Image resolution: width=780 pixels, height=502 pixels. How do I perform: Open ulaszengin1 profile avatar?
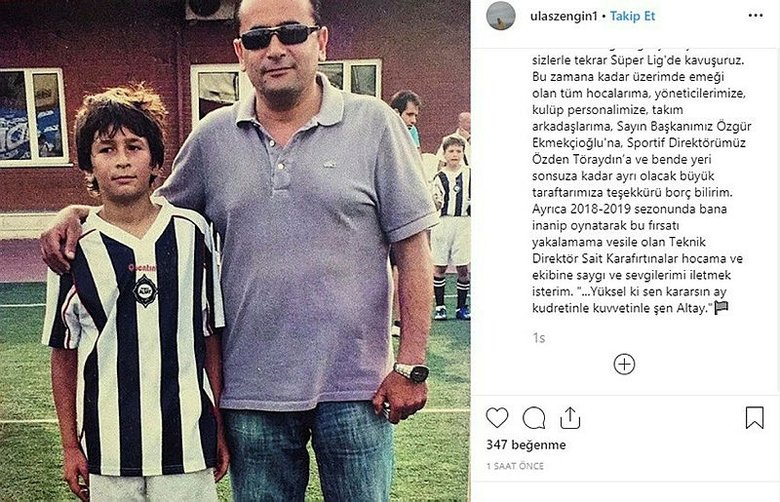coord(500,16)
